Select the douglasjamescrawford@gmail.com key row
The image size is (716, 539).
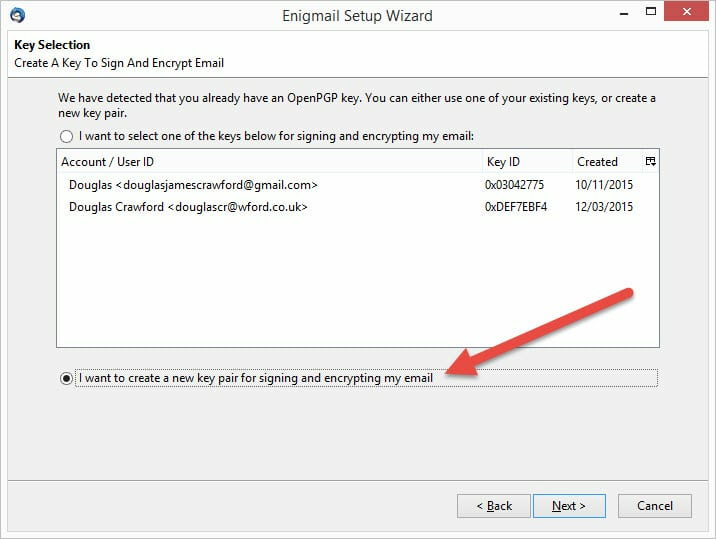(x=358, y=185)
